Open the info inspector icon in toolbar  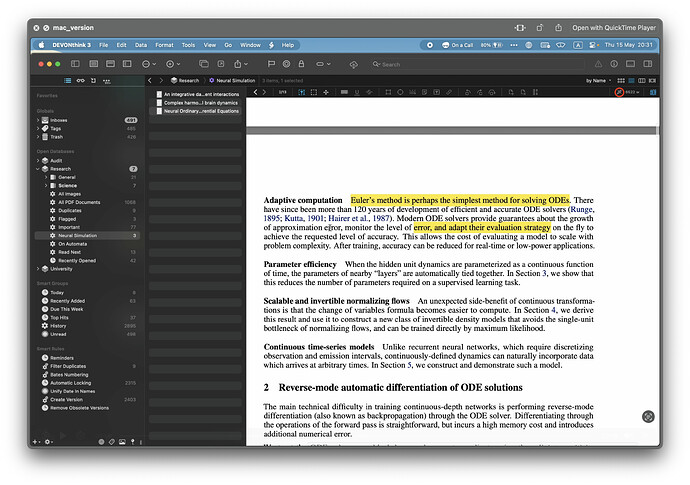[614, 64]
